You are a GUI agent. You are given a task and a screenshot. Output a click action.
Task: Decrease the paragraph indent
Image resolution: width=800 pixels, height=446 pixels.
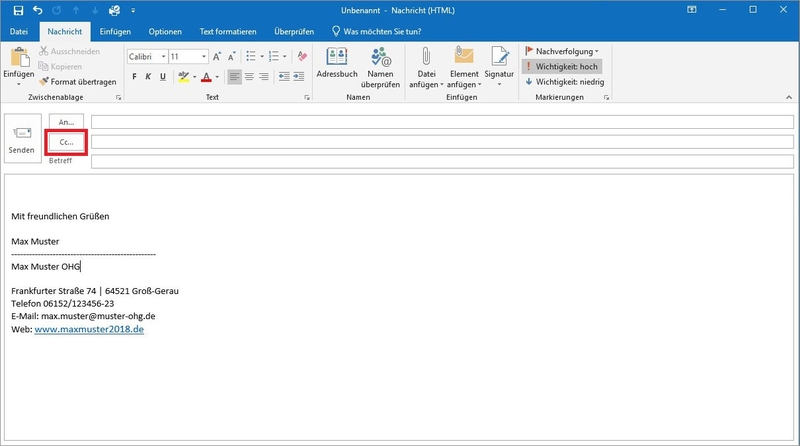284,77
